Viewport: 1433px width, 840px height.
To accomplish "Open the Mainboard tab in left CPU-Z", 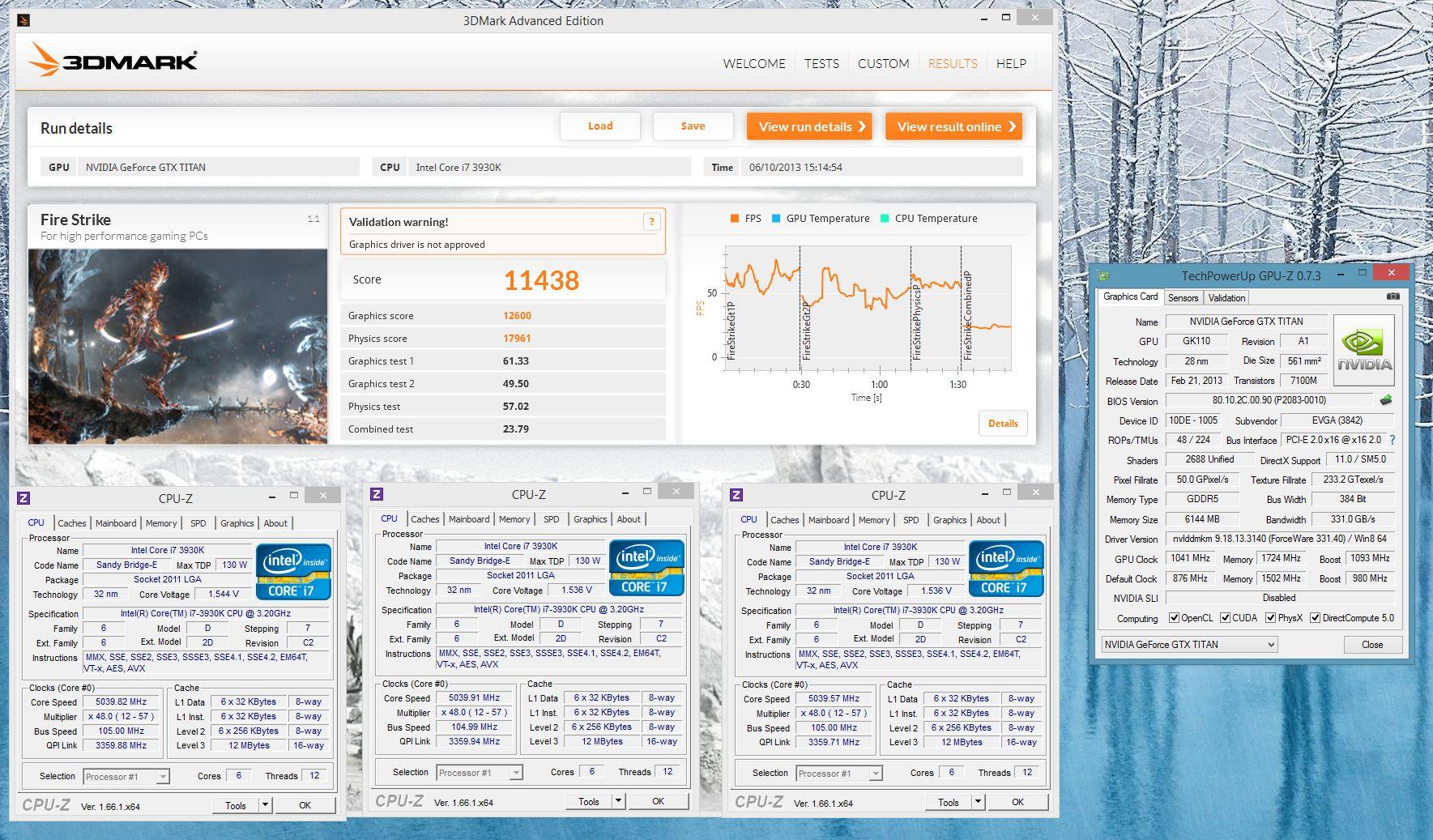I will tap(116, 523).
